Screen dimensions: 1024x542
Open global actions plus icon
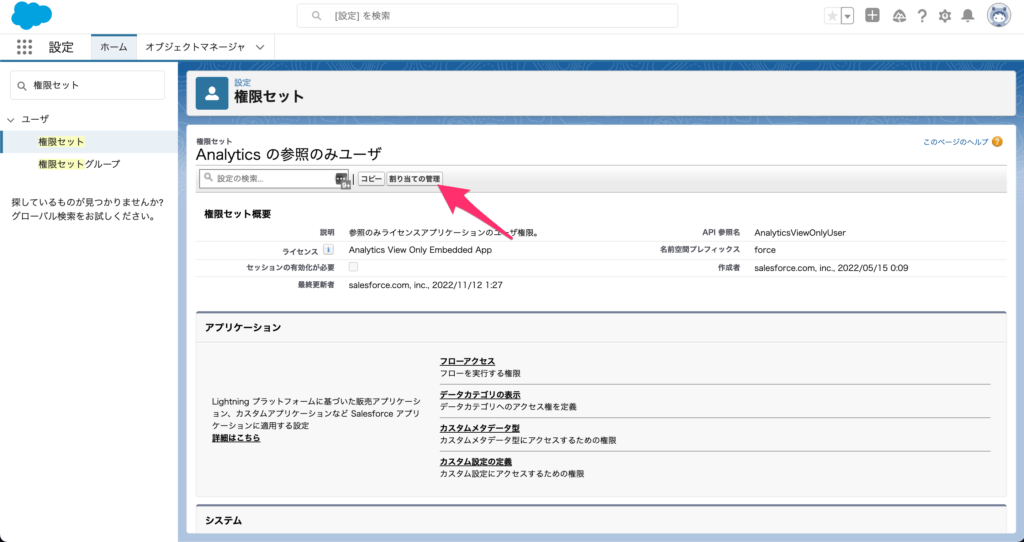click(x=872, y=16)
